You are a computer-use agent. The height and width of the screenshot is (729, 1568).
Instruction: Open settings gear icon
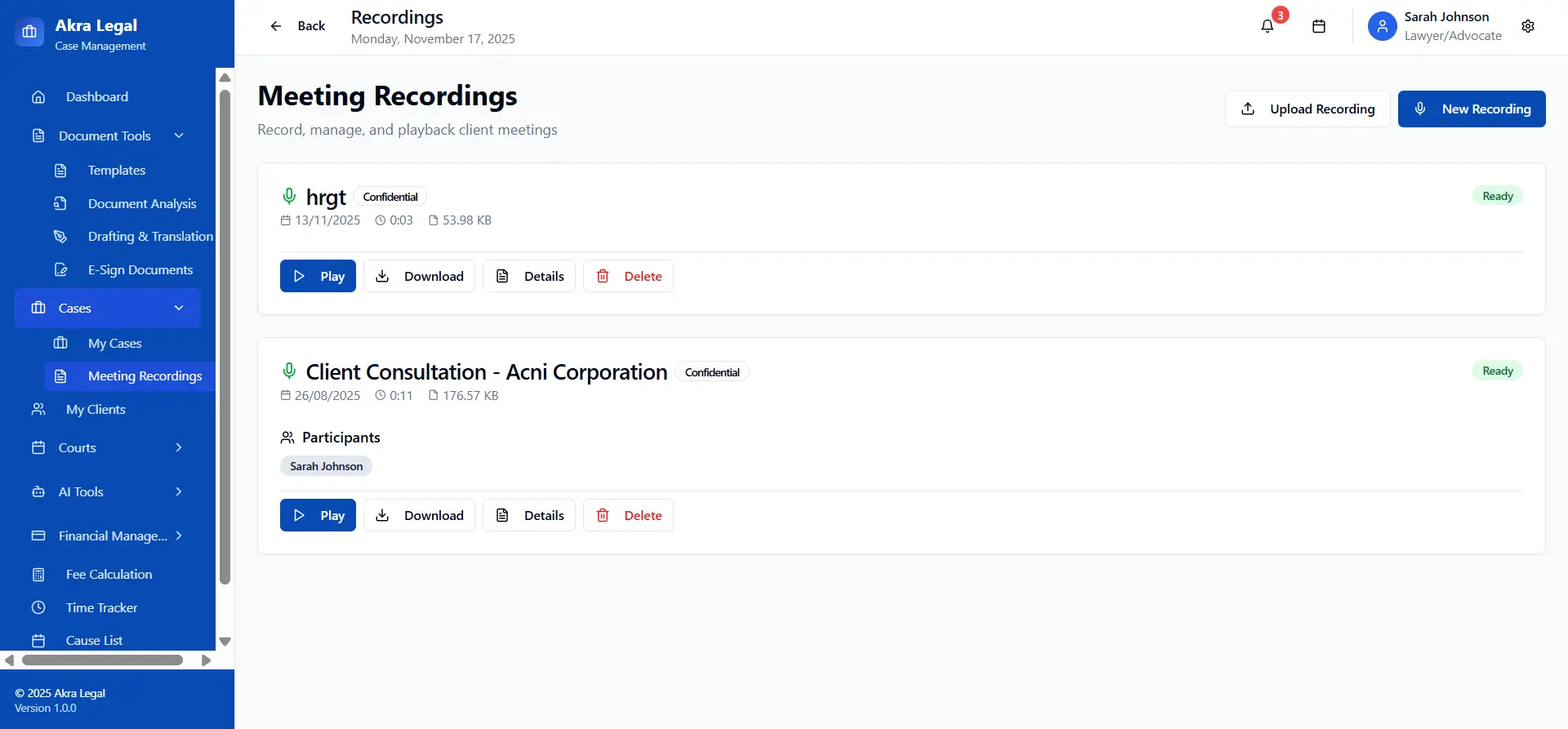point(1527,26)
